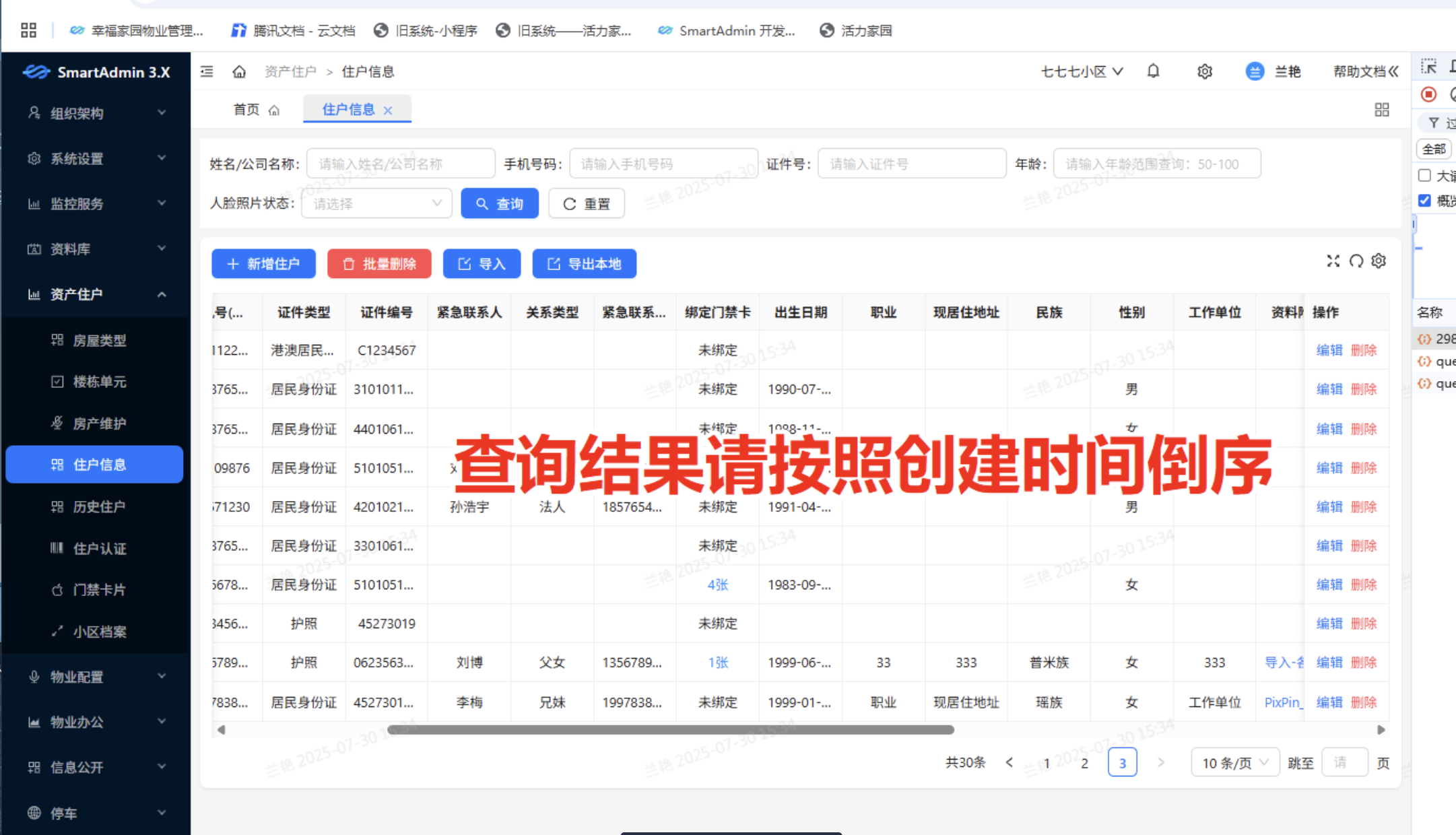The width and height of the screenshot is (1456, 835).
Task: Collapse sidebar with menu fold icon
Action: click(207, 71)
